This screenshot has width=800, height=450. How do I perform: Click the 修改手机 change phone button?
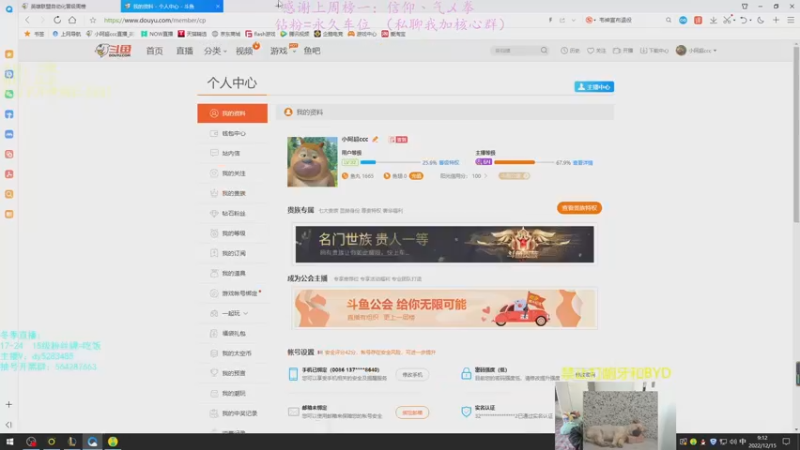(412, 374)
